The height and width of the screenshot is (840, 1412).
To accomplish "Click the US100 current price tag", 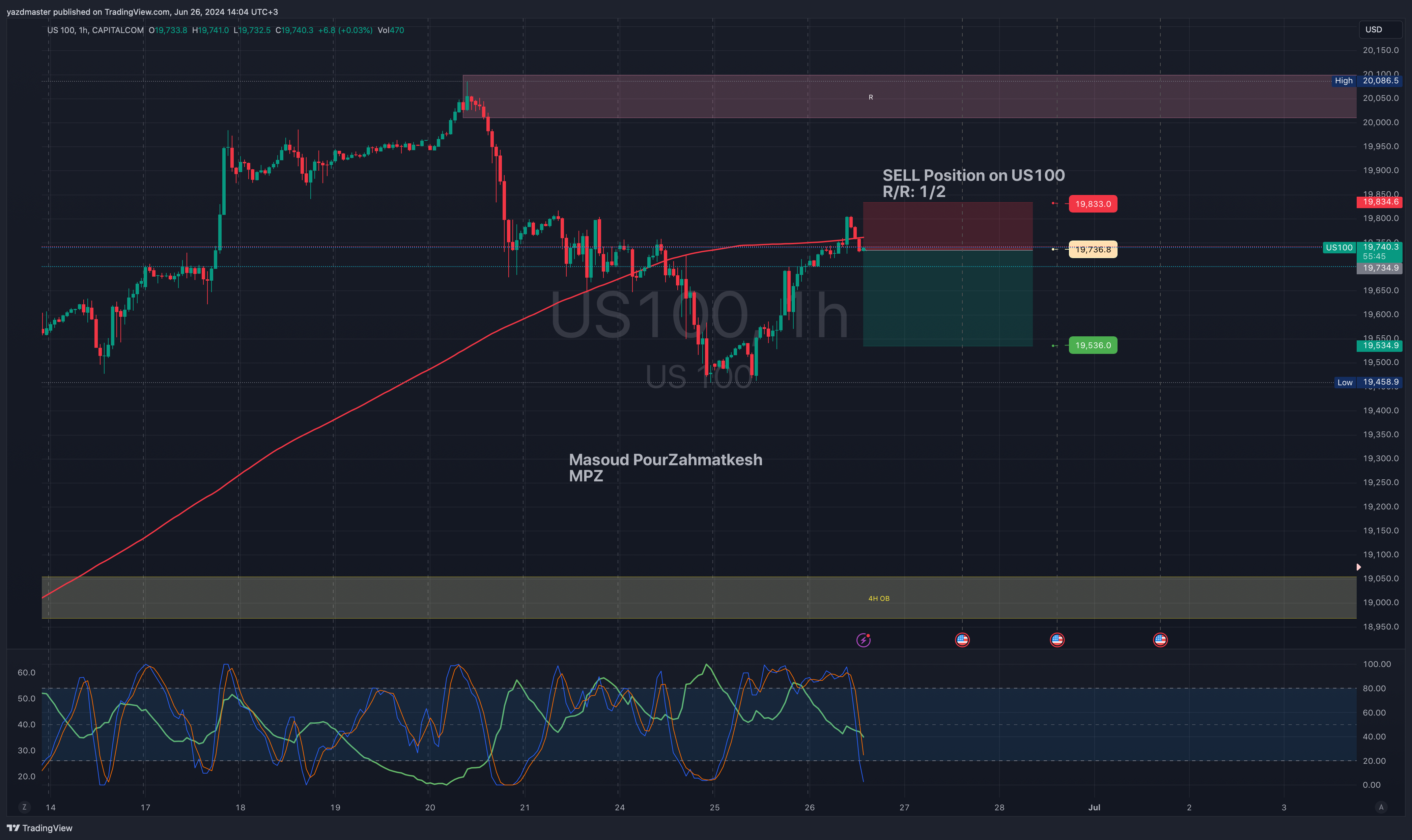I will [x=1363, y=251].
